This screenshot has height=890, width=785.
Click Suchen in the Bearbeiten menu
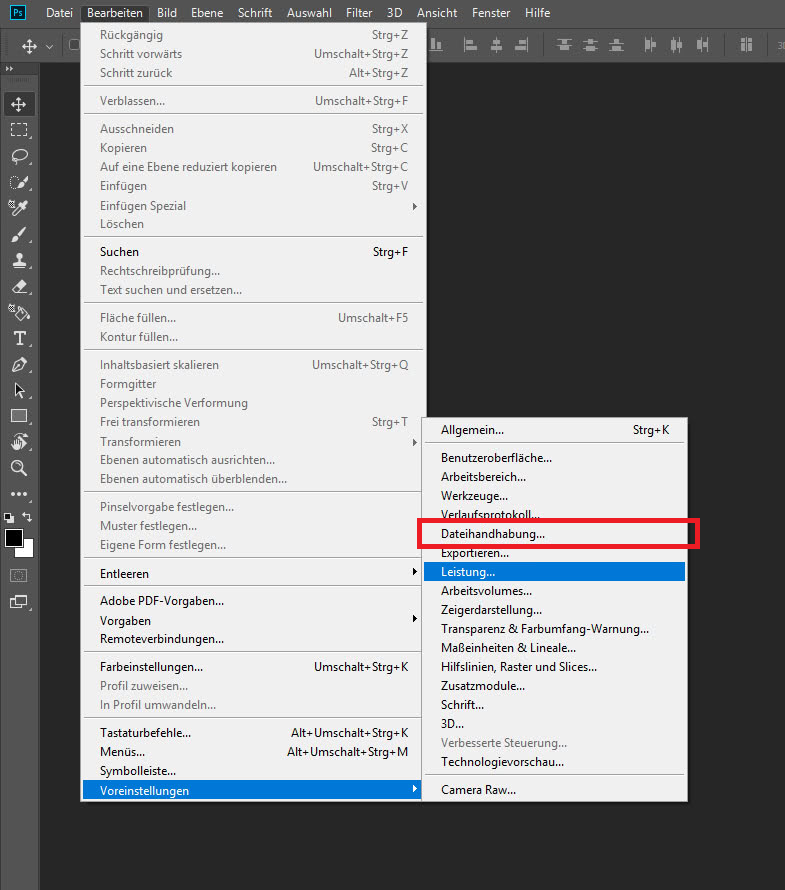pos(253,251)
